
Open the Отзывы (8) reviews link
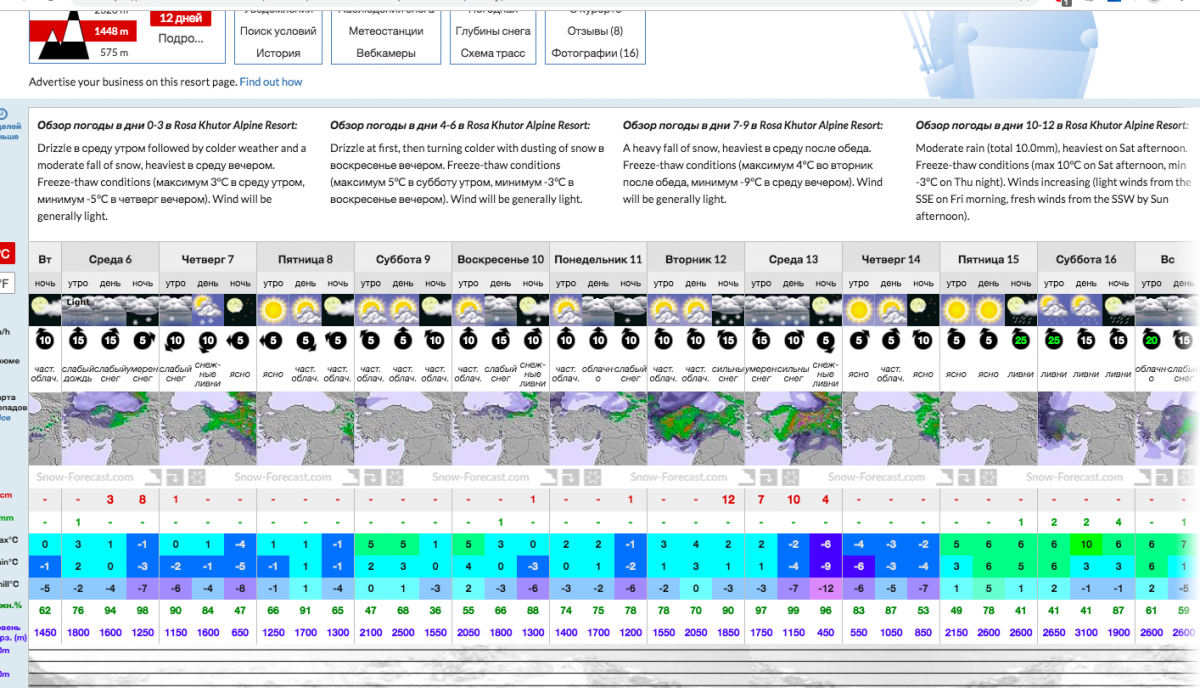pos(595,31)
